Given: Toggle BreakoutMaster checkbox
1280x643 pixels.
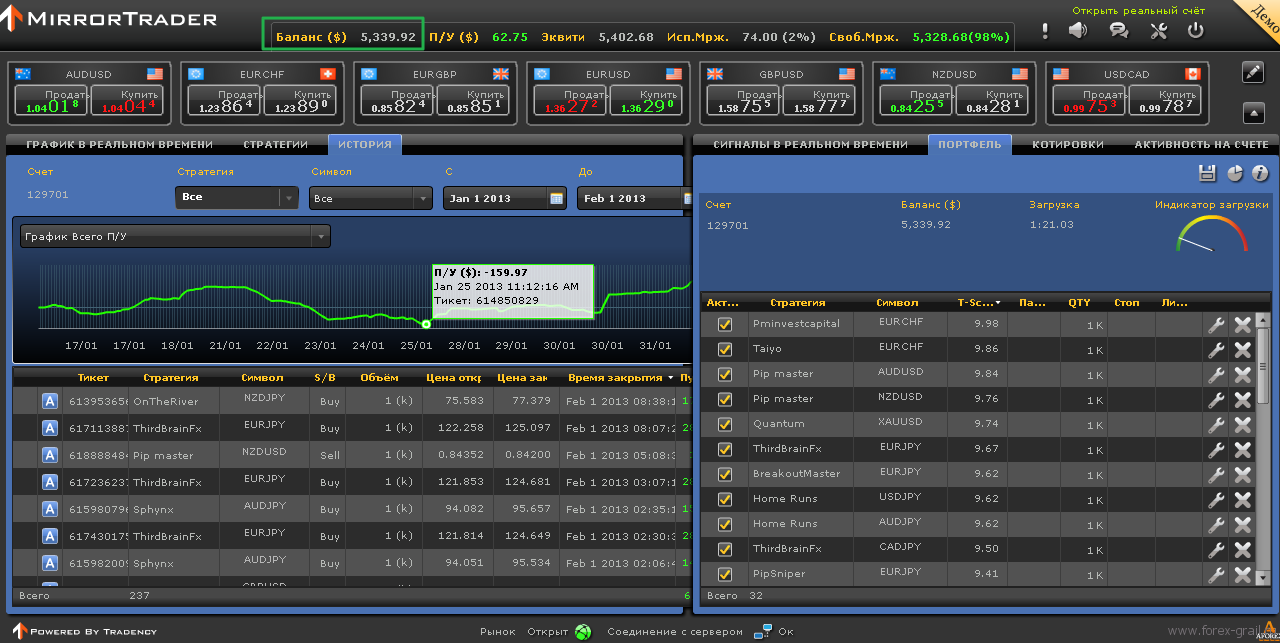Looking at the screenshot, I should point(725,474).
